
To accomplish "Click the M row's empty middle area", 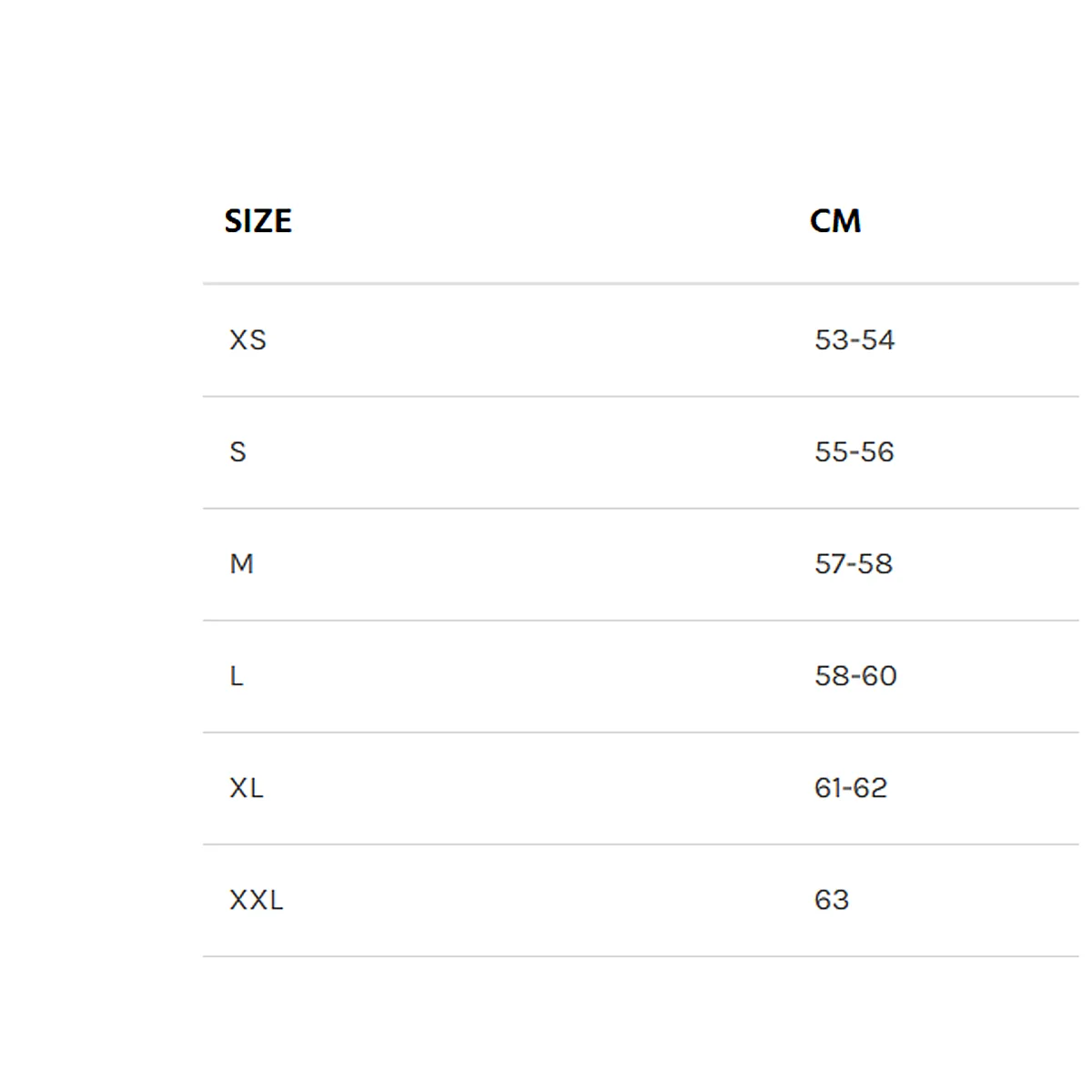I will [x=534, y=563].
